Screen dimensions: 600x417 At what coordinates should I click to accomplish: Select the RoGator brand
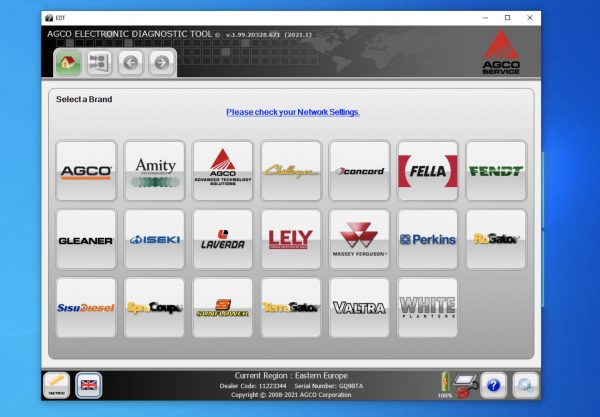[x=496, y=239]
